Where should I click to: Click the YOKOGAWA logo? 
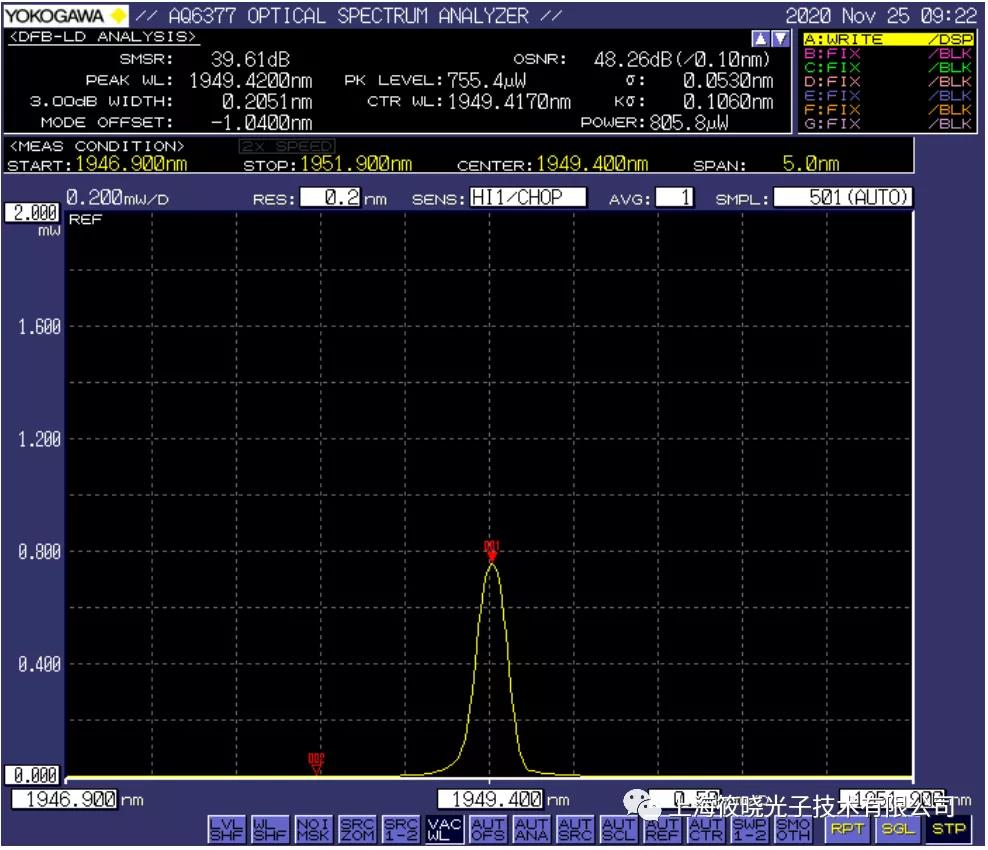click(x=65, y=15)
